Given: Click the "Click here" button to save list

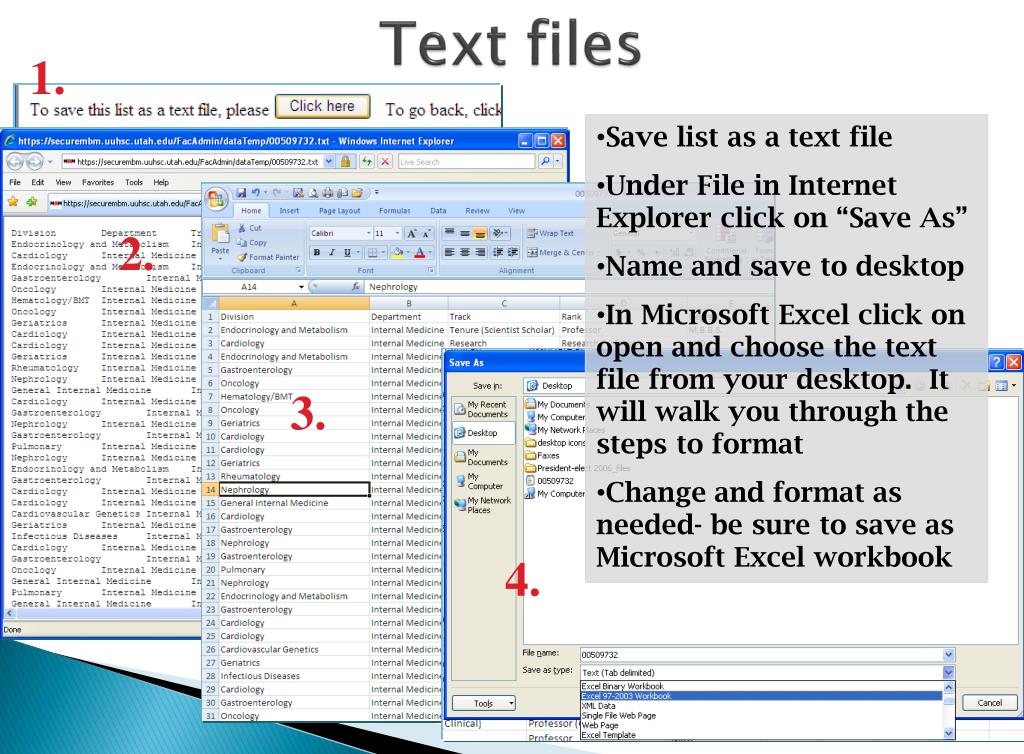Looking at the screenshot, I should pos(323,106).
